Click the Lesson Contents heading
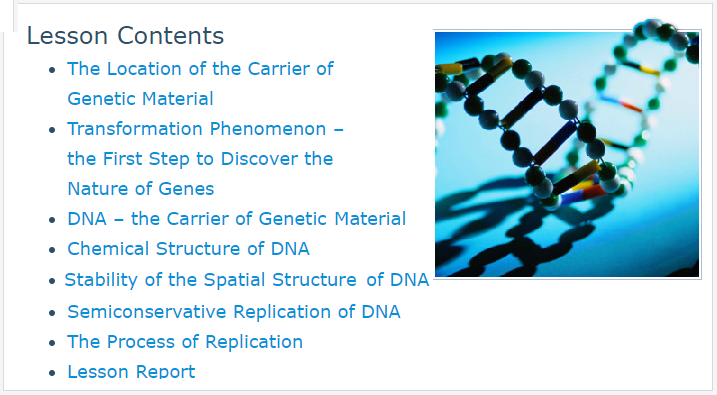The image size is (717, 395). point(125,36)
